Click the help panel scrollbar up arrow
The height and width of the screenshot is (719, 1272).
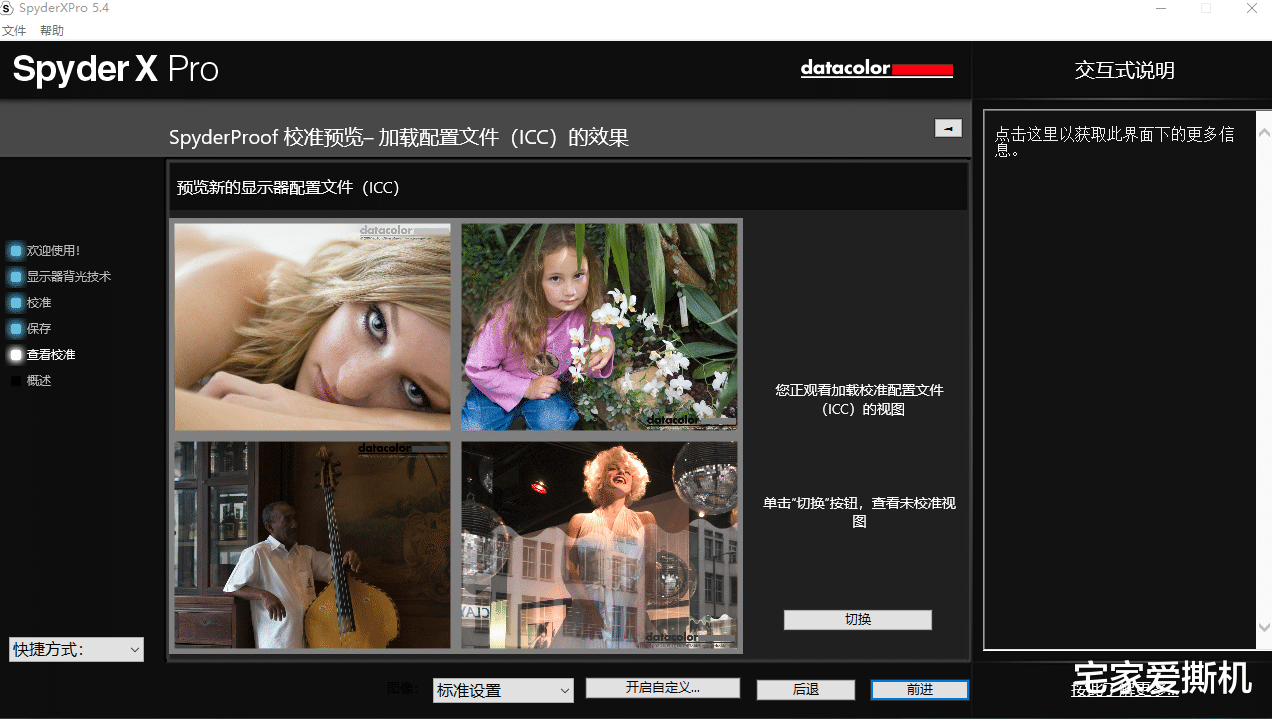pos(1263,134)
